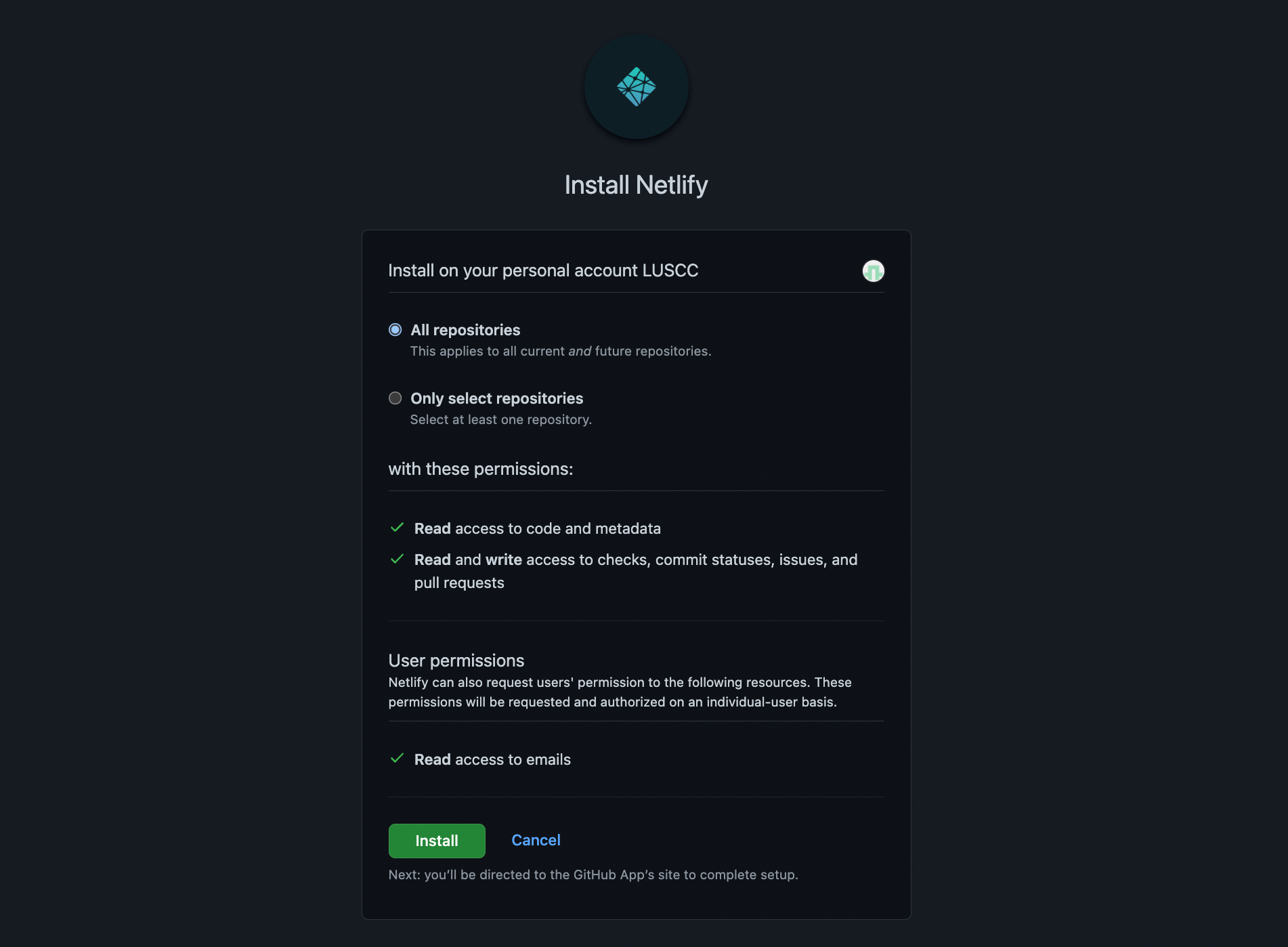
Task: Click the LUSCC account avatar
Action: click(873, 271)
